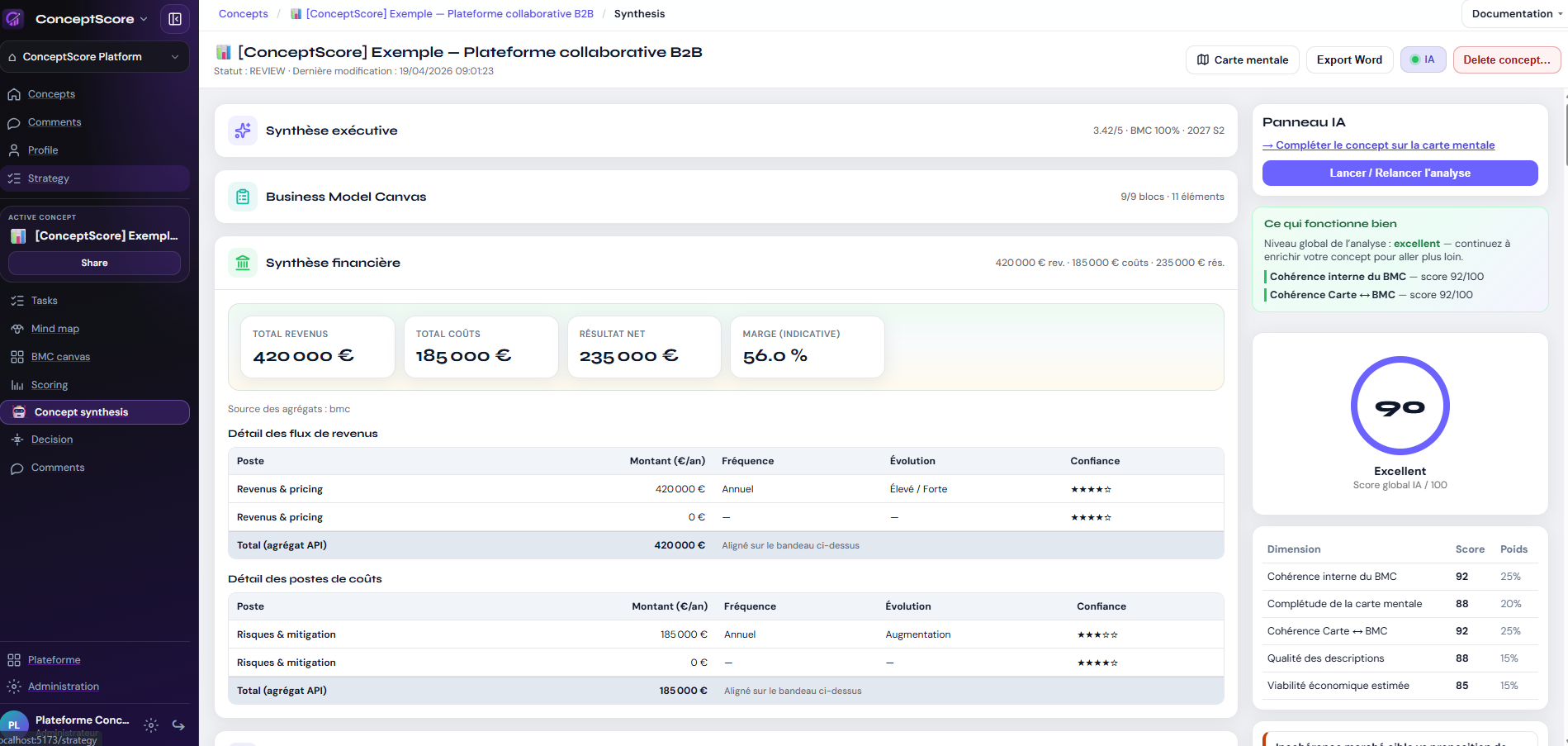Click the 420 000 € Revenus & pricing amount
Screen dimensions: 1568x746
(x=680, y=489)
